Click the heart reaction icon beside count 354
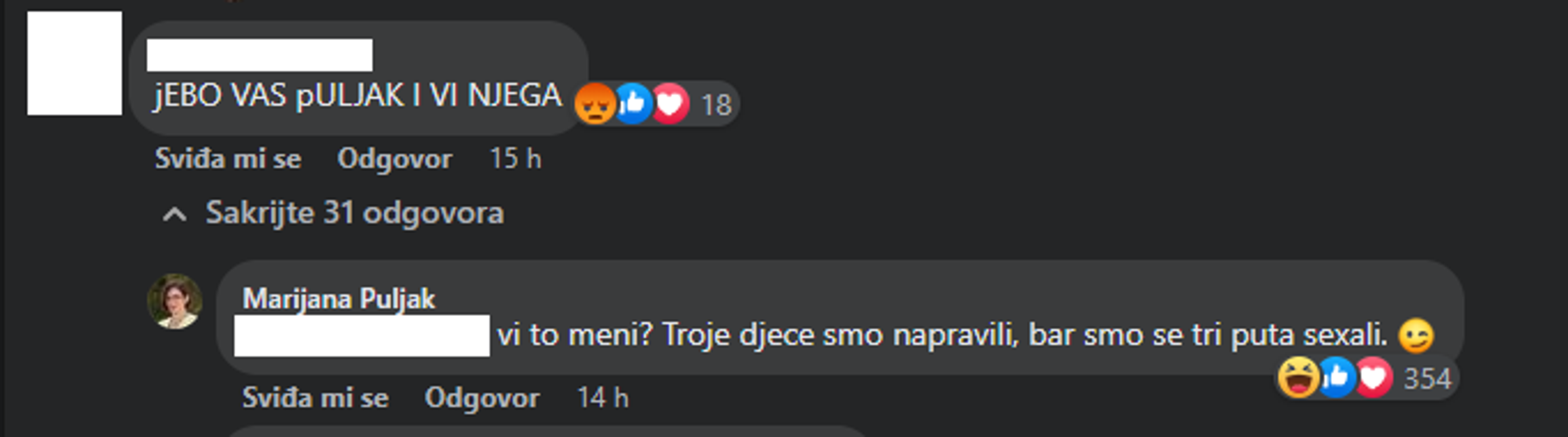1568x437 pixels. coord(1373,378)
